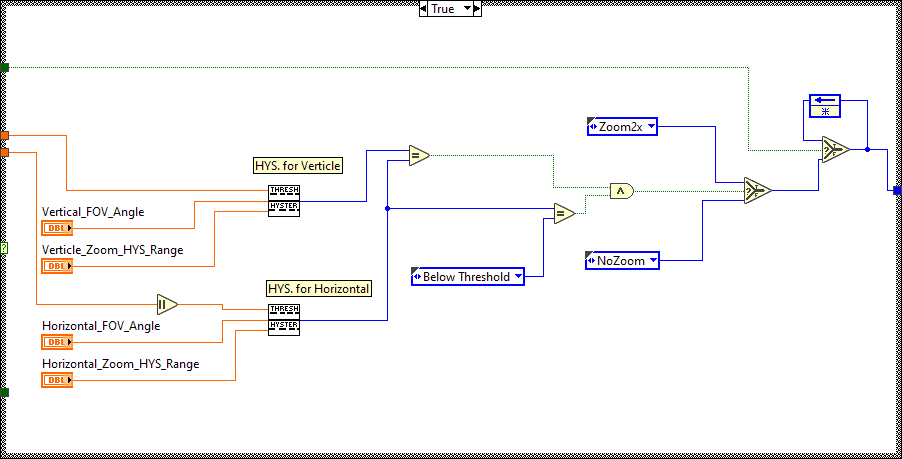The height and width of the screenshot is (459, 902).
Task: Click the Select node fed by Zoom2x
Action: click(x=756, y=190)
